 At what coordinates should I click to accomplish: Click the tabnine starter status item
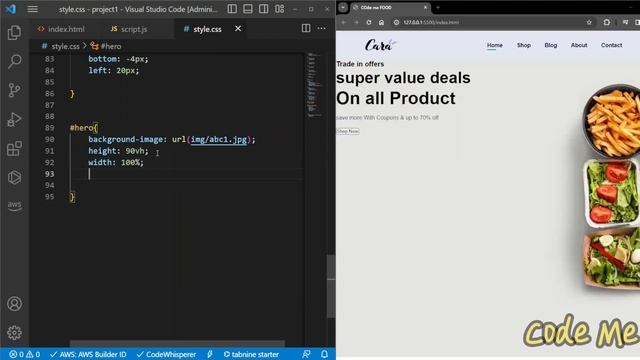(251, 354)
